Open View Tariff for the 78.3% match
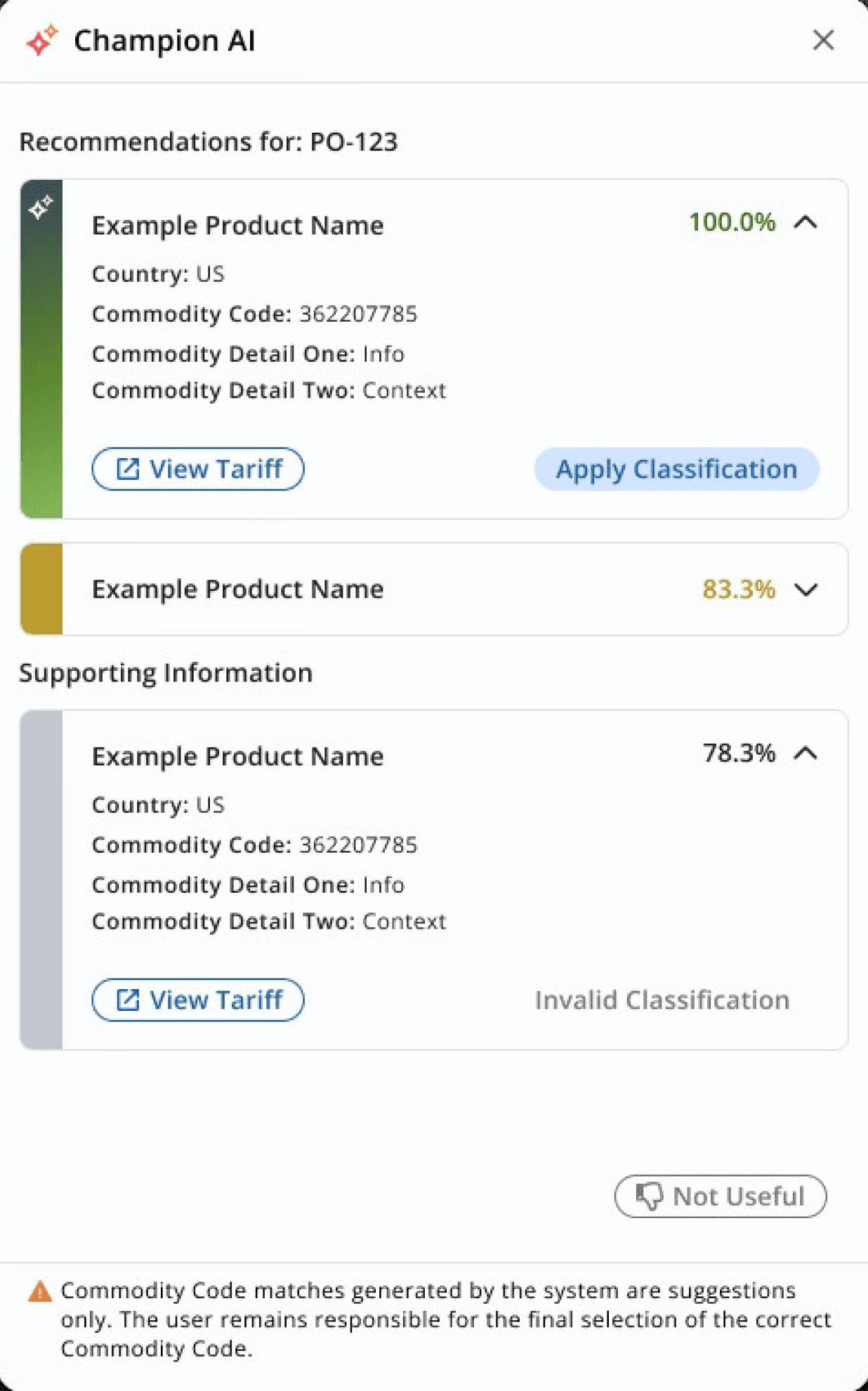This screenshot has height=1391, width=868. (198, 1000)
